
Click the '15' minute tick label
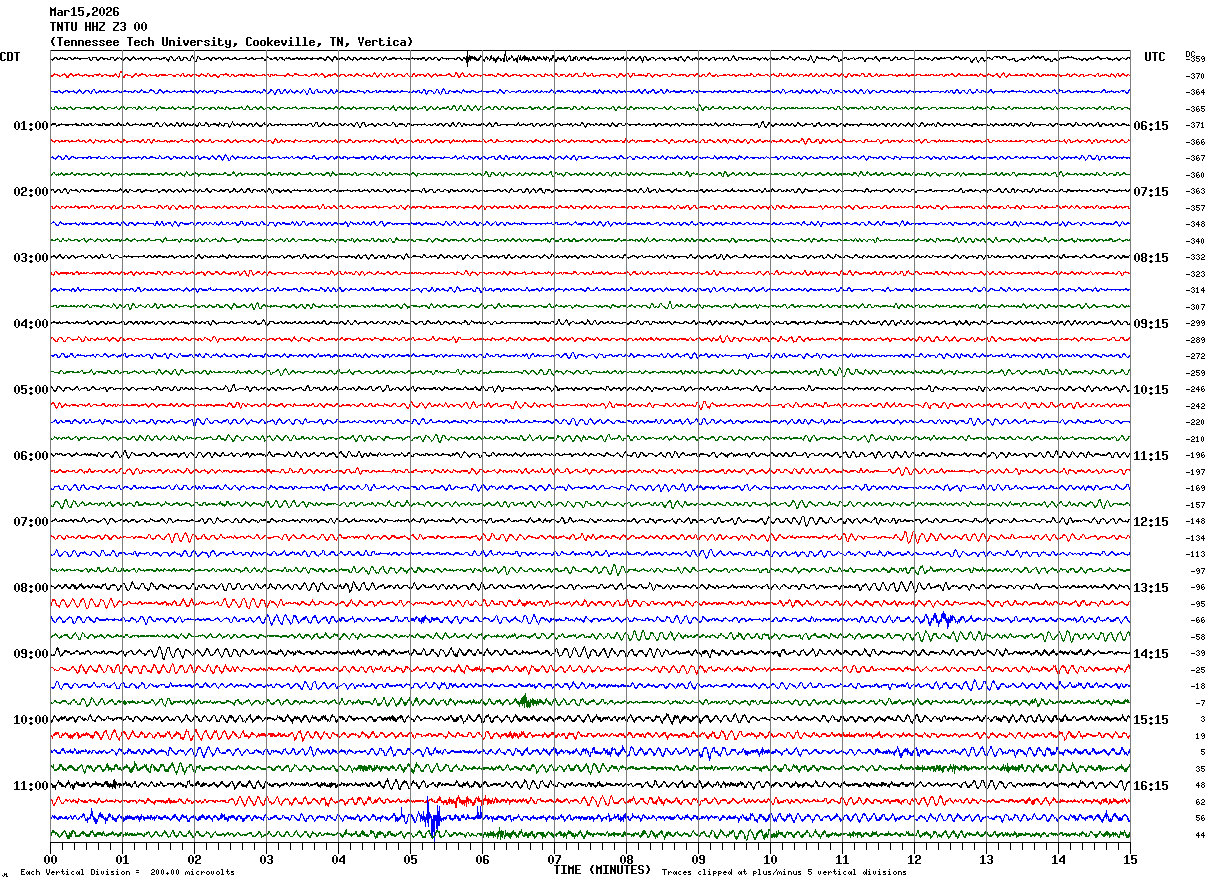coord(1130,859)
